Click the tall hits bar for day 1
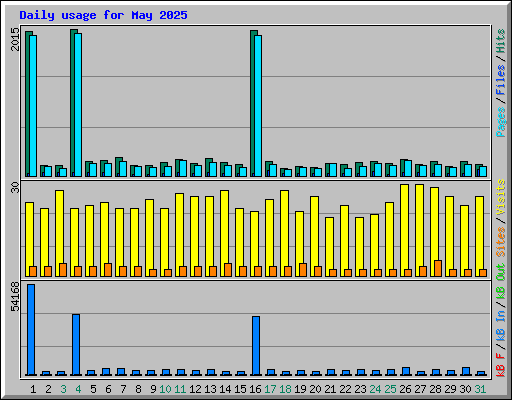The width and height of the screenshot is (512, 400). click(x=28, y=104)
